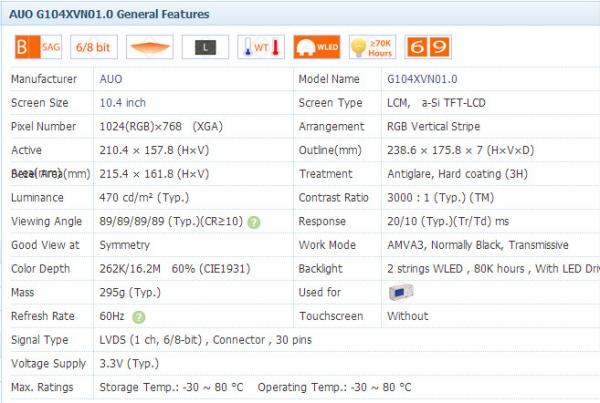Click the Max. Ratings row label

point(42,388)
